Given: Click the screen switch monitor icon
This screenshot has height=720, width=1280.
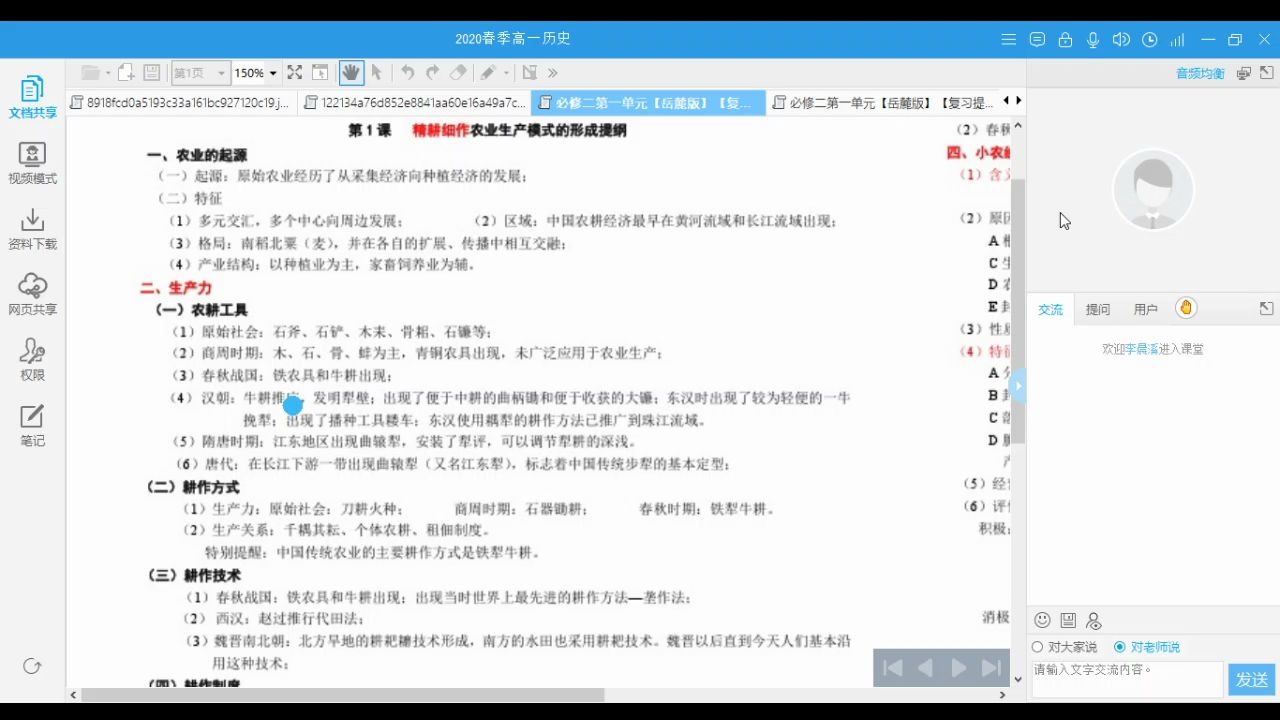Looking at the screenshot, I should (x=1243, y=73).
